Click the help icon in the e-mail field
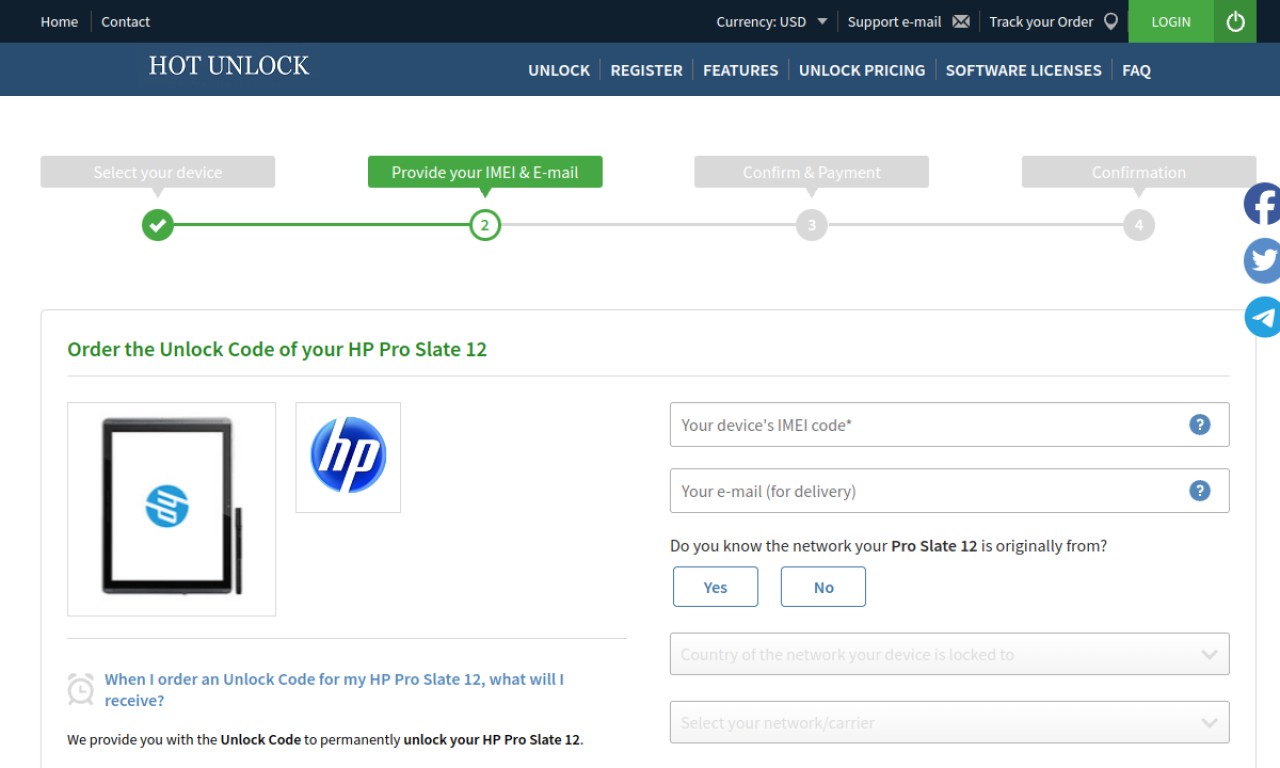This screenshot has width=1280, height=768. [x=1200, y=491]
